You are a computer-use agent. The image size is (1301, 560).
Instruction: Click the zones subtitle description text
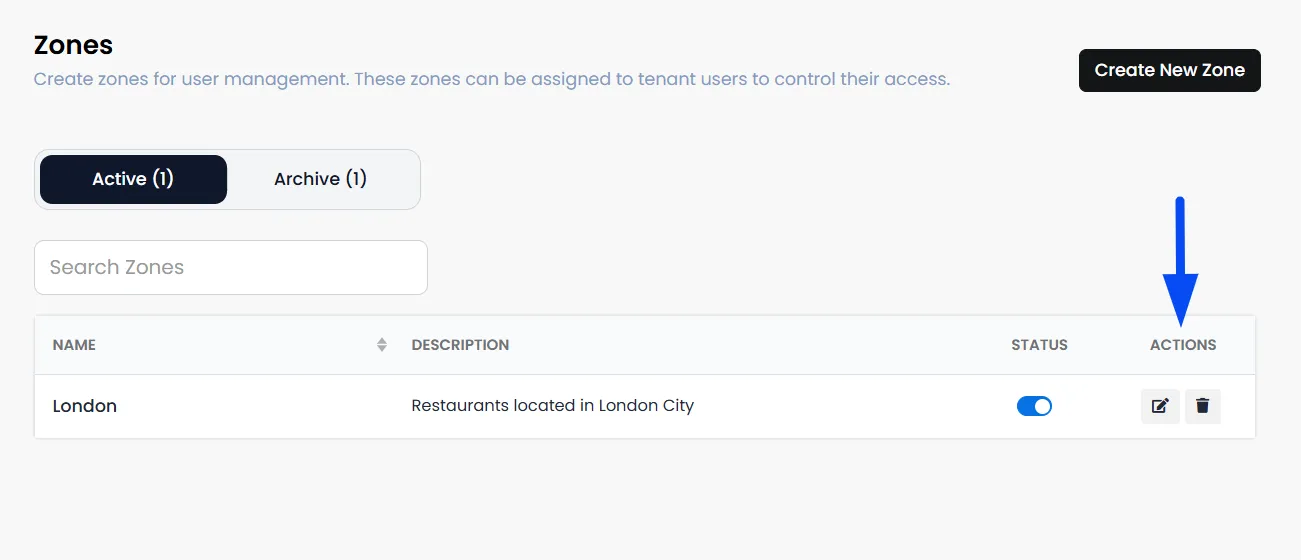(x=492, y=78)
